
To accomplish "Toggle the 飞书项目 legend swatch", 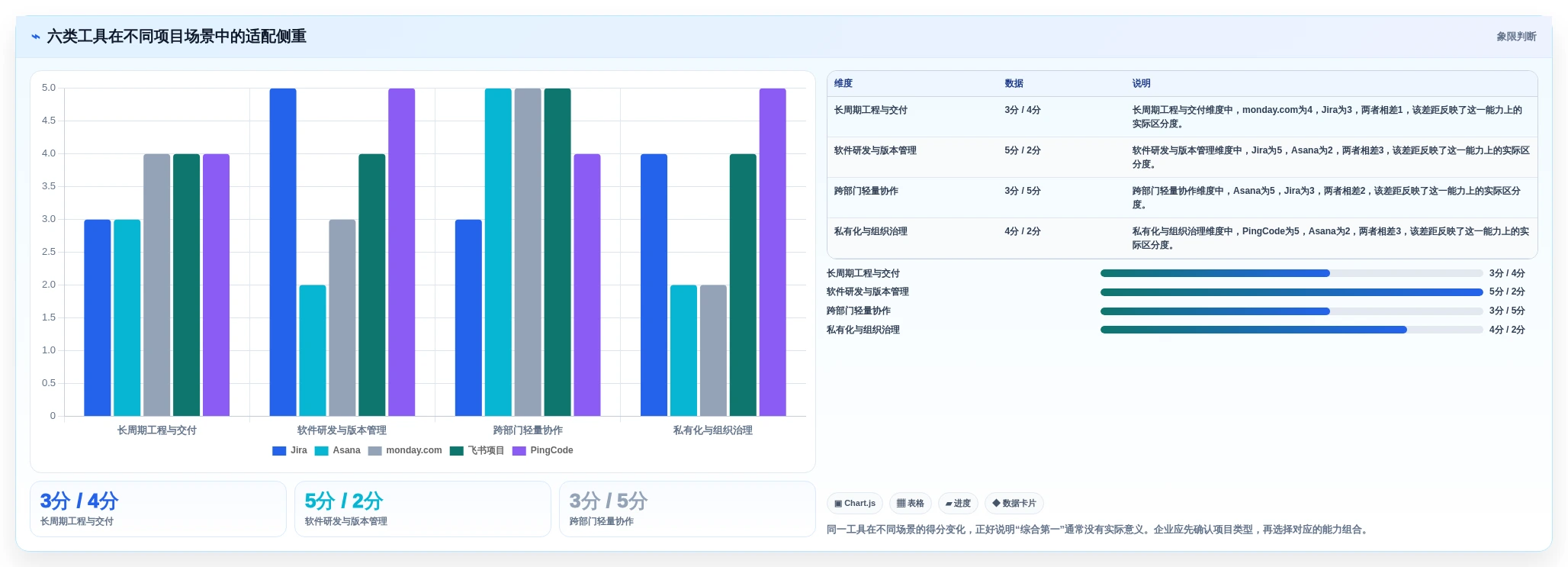I will 457,451.
